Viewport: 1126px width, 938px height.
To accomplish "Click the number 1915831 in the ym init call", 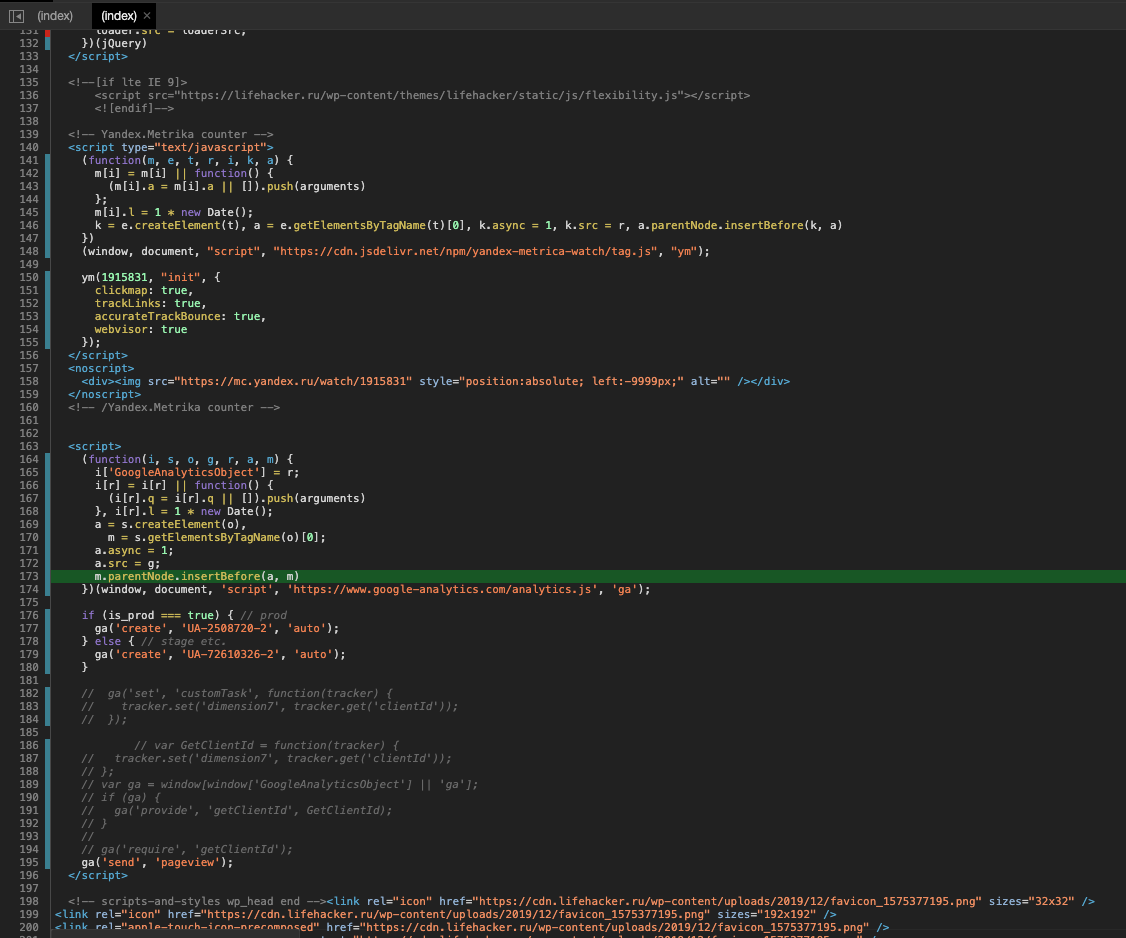I will click(x=124, y=277).
